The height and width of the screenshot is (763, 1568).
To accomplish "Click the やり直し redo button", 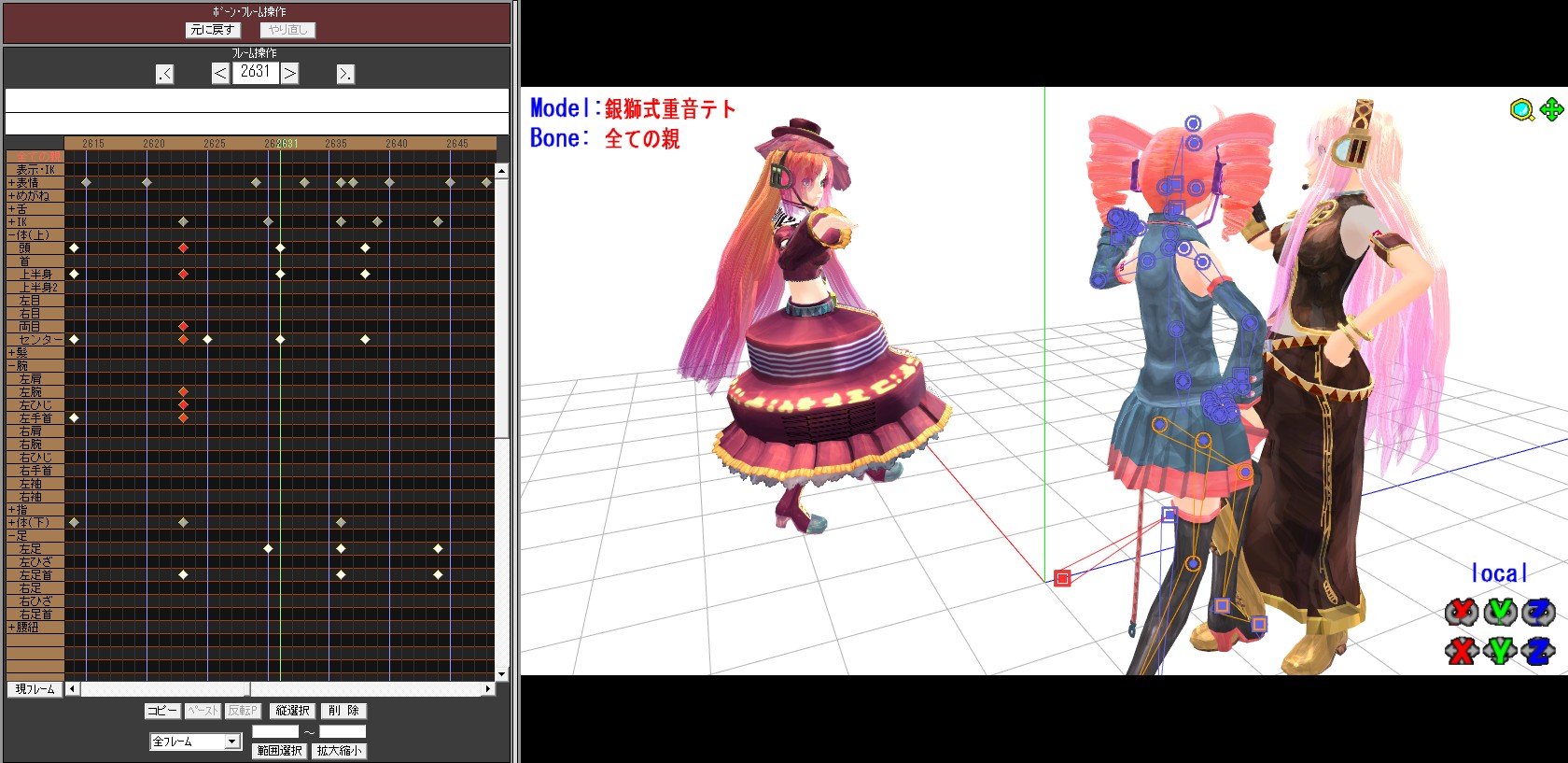I will [288, 30].
